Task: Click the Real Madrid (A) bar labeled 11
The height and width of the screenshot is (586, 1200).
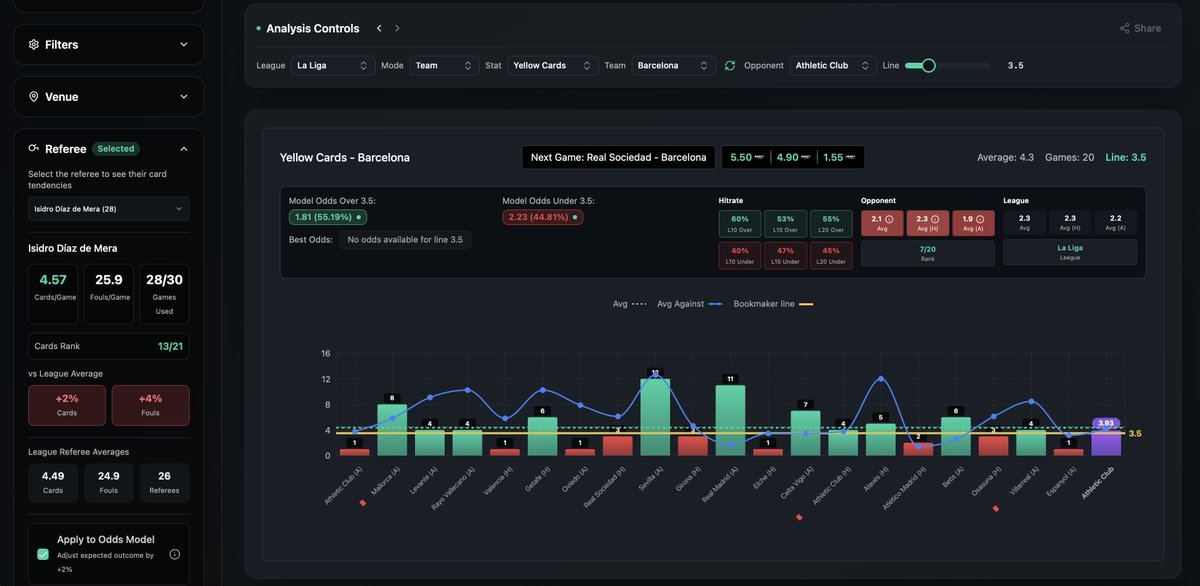Action: (730, 421)
